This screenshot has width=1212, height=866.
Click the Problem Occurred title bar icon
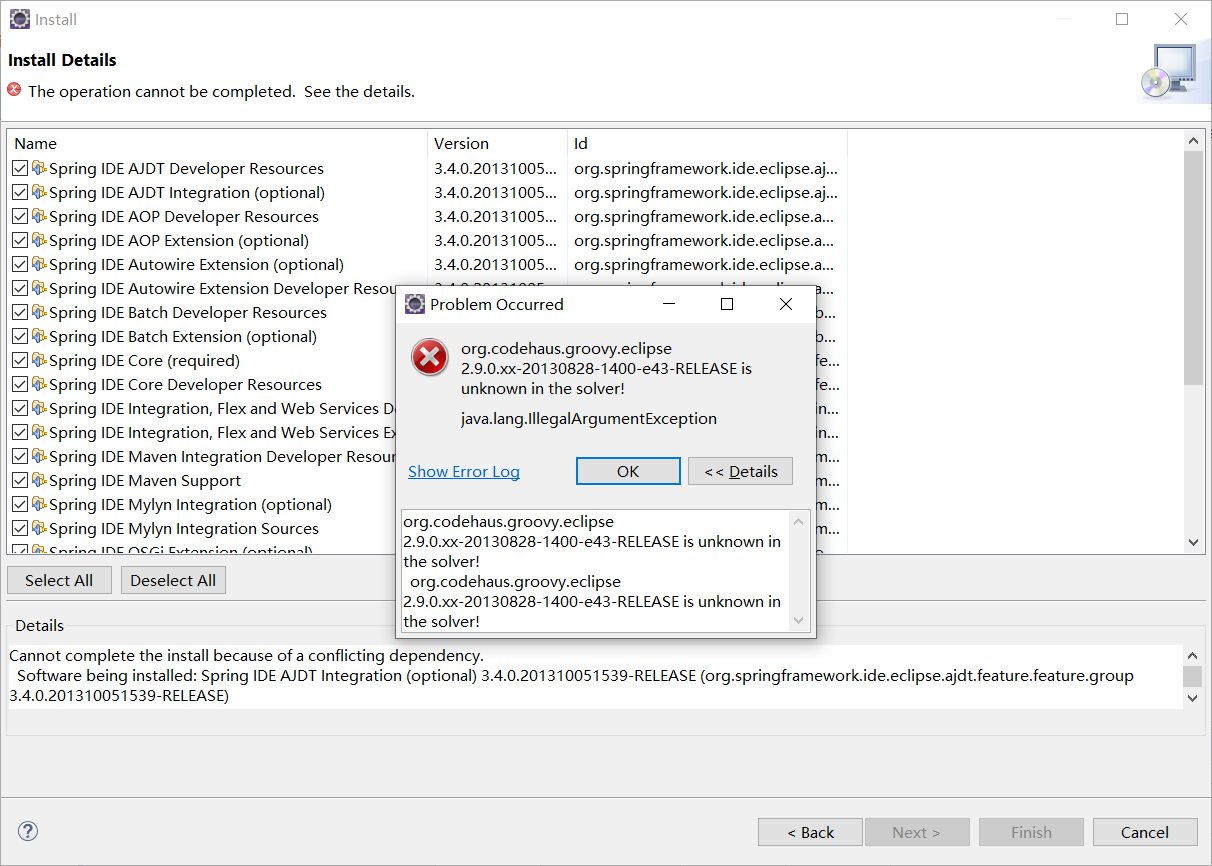pos(414,304)
